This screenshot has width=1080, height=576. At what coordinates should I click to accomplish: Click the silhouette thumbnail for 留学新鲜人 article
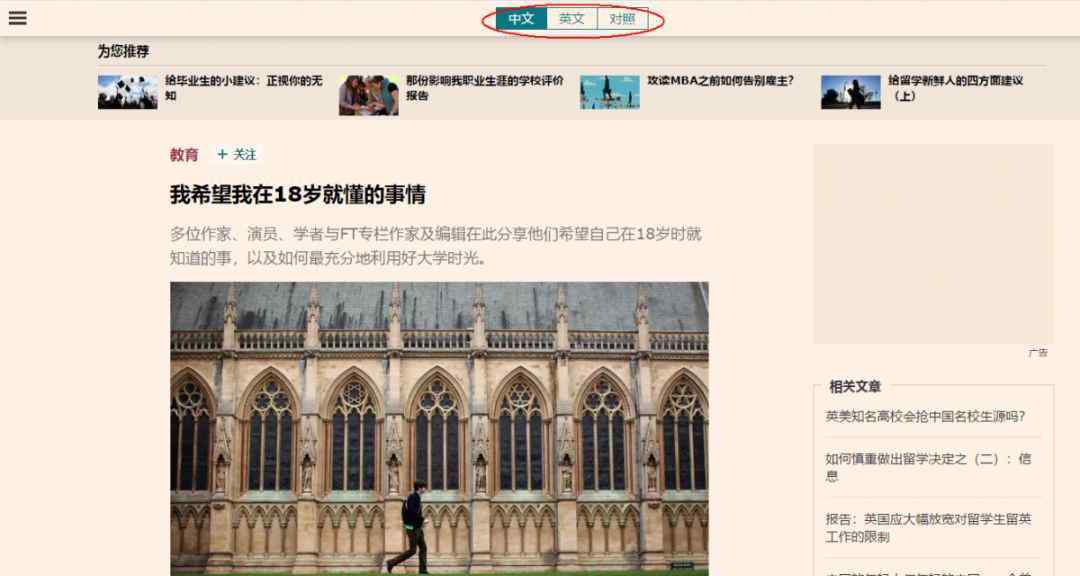click(x=850, y=92)
